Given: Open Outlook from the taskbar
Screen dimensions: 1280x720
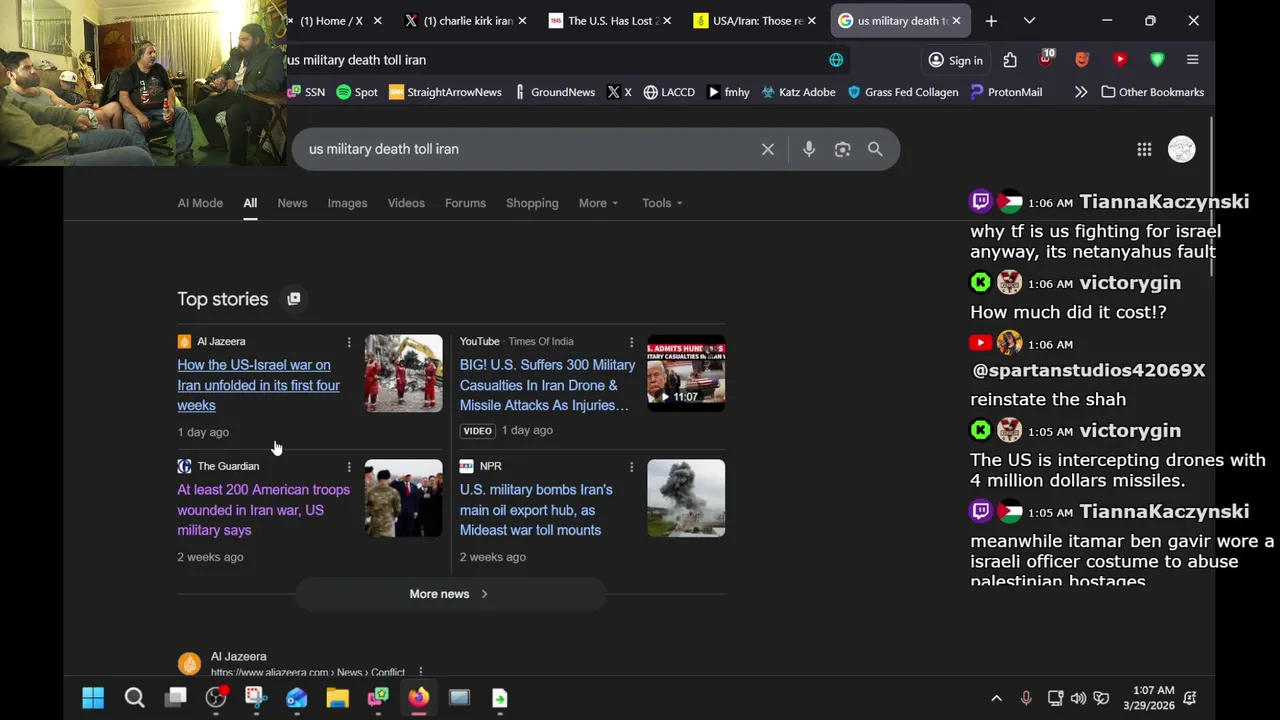Looking at the screenshot, I should tap(297, 698).
